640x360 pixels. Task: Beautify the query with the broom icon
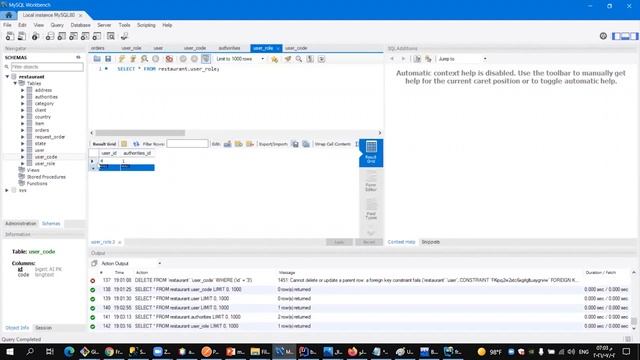(x=288, y=59)
